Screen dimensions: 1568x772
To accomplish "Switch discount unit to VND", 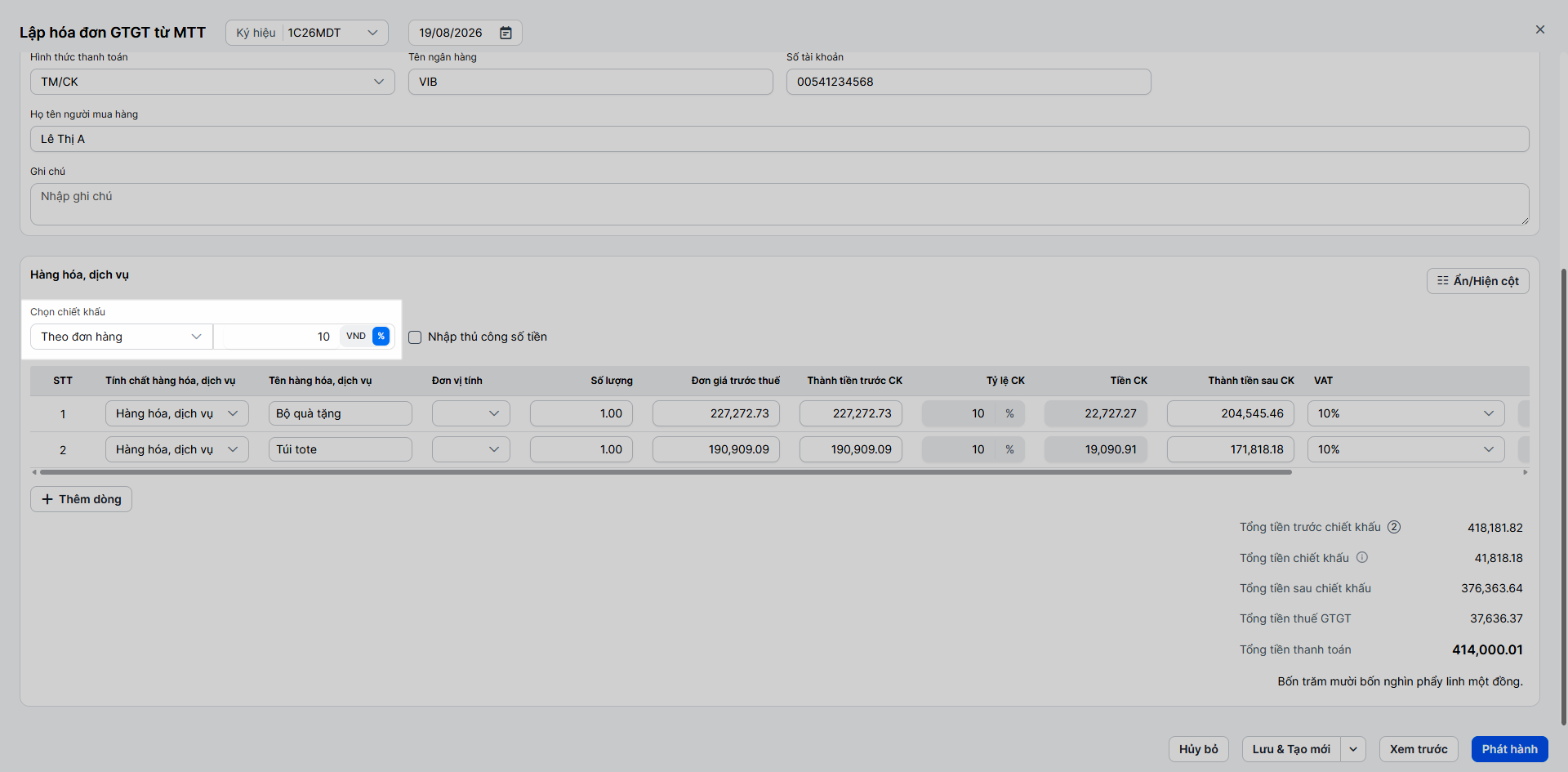I will point(356,336).
